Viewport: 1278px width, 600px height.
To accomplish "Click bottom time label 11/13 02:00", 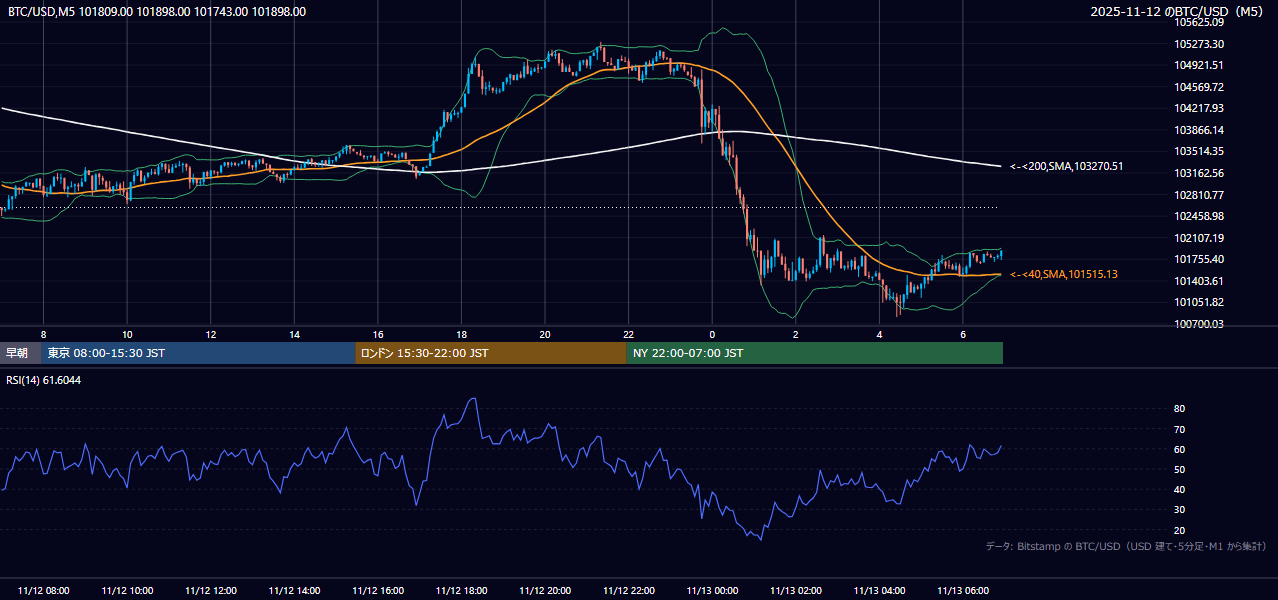I will [796, 591].
